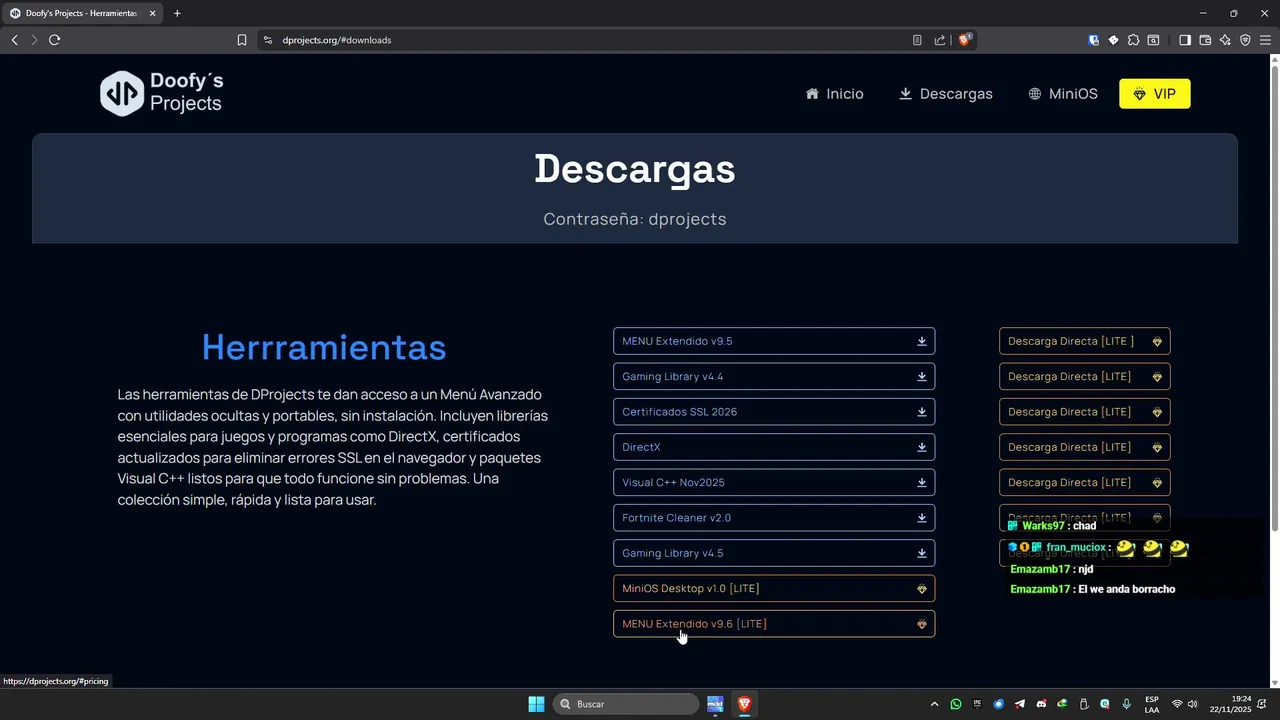Click download arrow icon on DirectX row
The height and width of the screenshot is (720, 1280).
click(x=922, y=447)
